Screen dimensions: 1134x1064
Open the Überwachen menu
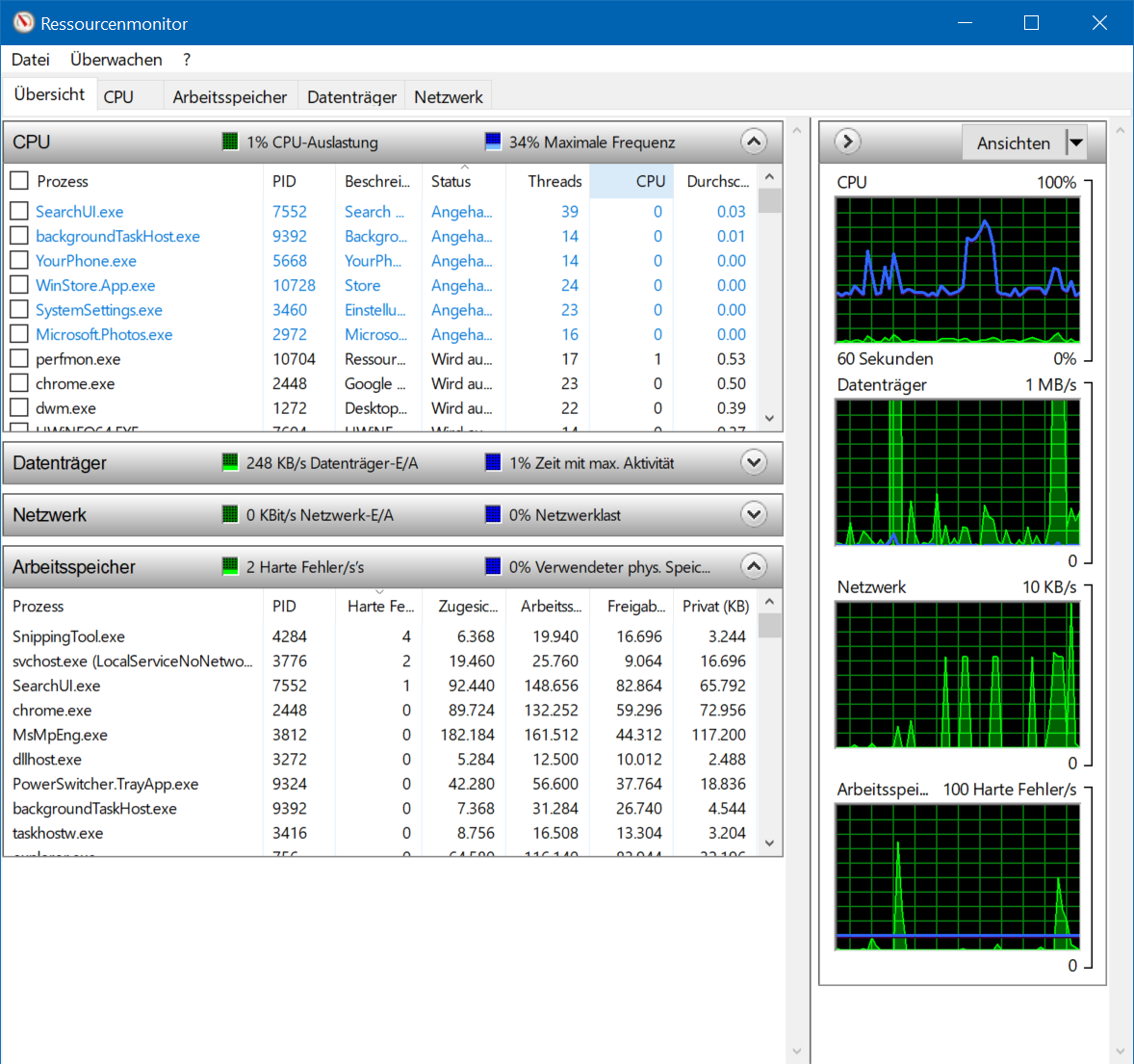coord(116,60)
